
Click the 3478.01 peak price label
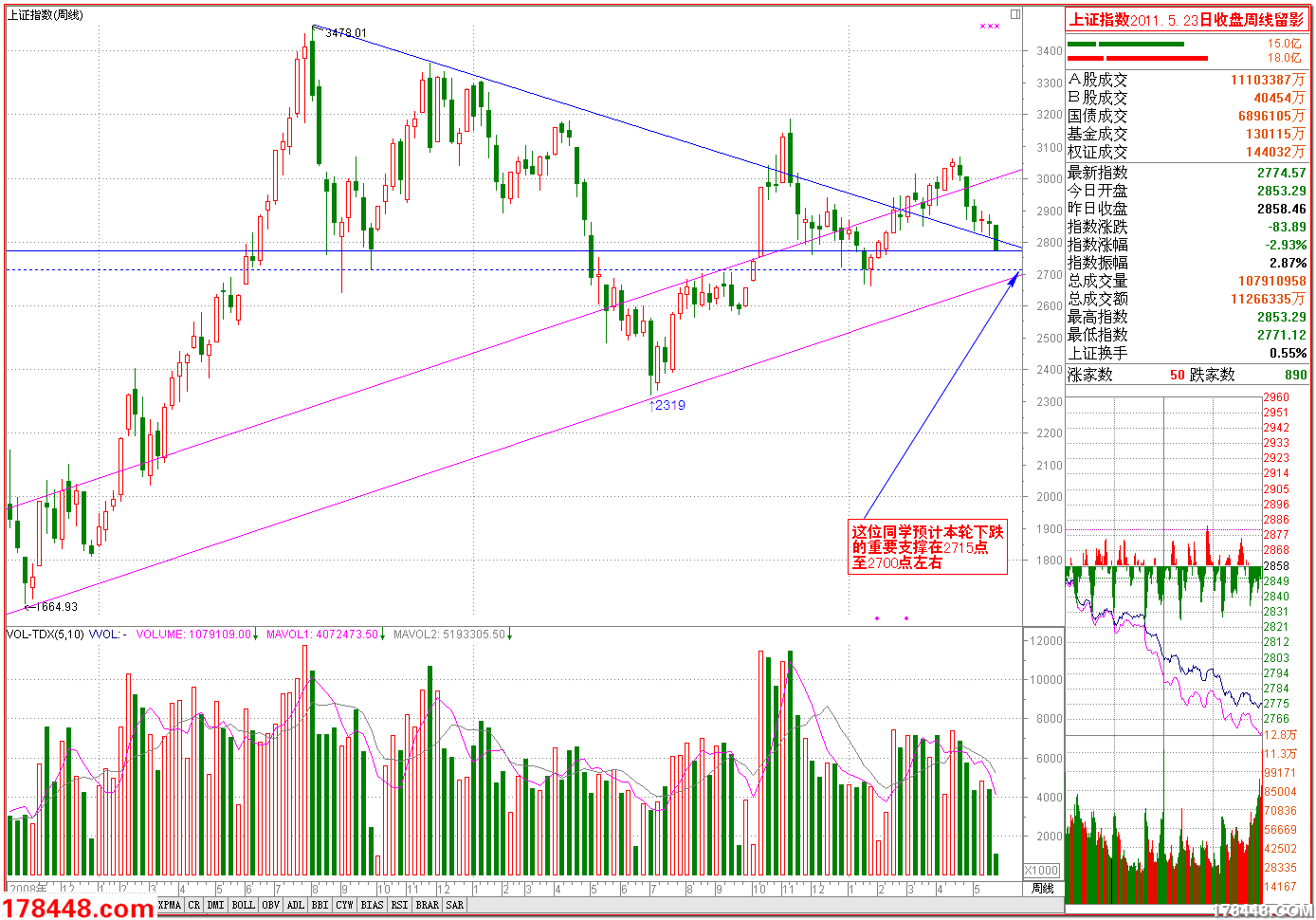(346, 33)
